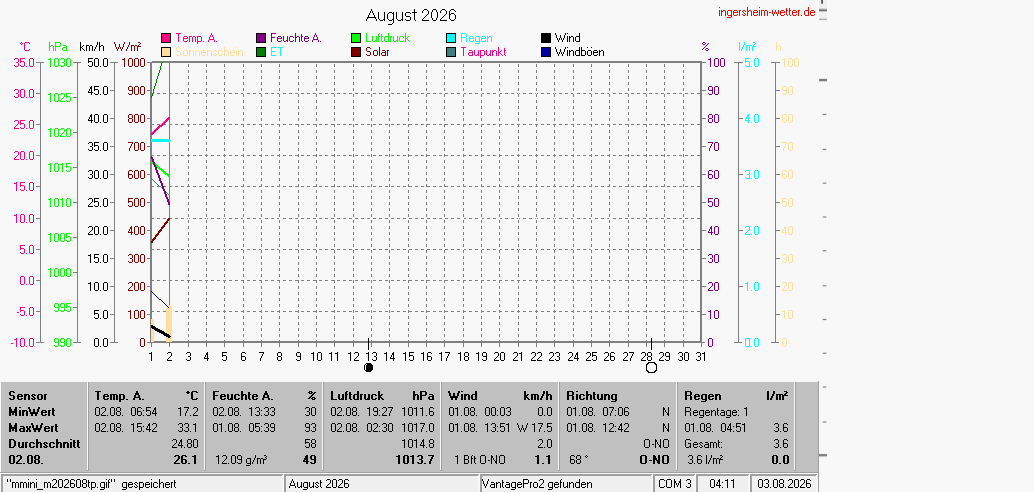This screenshot has height=492, width=1034.
Task: Click the bright green Luftdruck legend swatch
Action: [x=356, y=38]
